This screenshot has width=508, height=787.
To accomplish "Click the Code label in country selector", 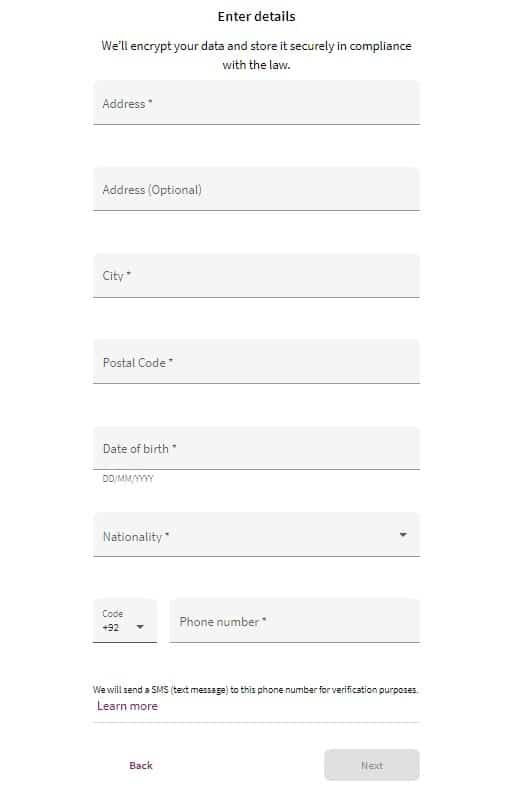I will pos(112,613).
